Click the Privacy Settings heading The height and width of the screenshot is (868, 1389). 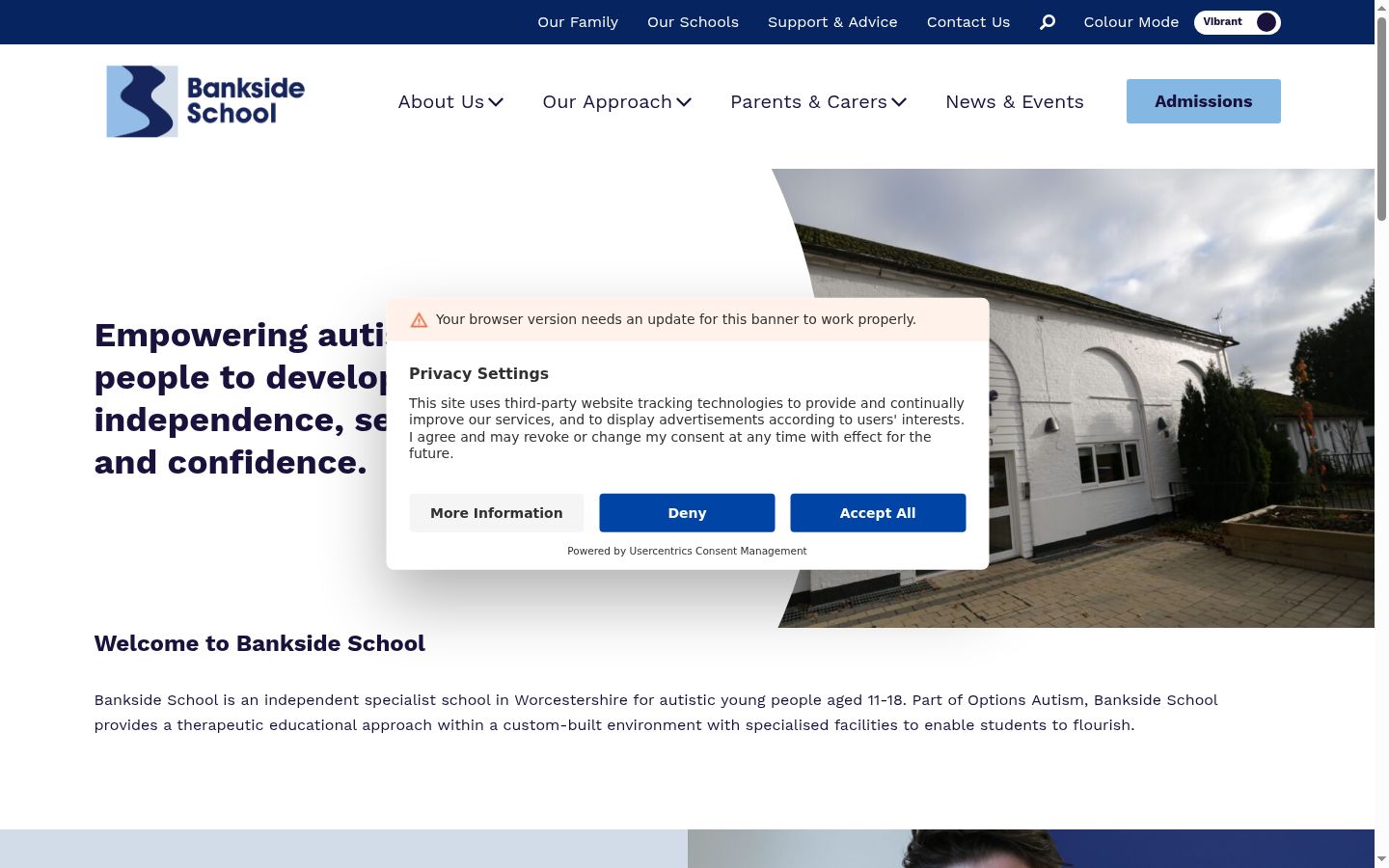click(x=478, y=374)
